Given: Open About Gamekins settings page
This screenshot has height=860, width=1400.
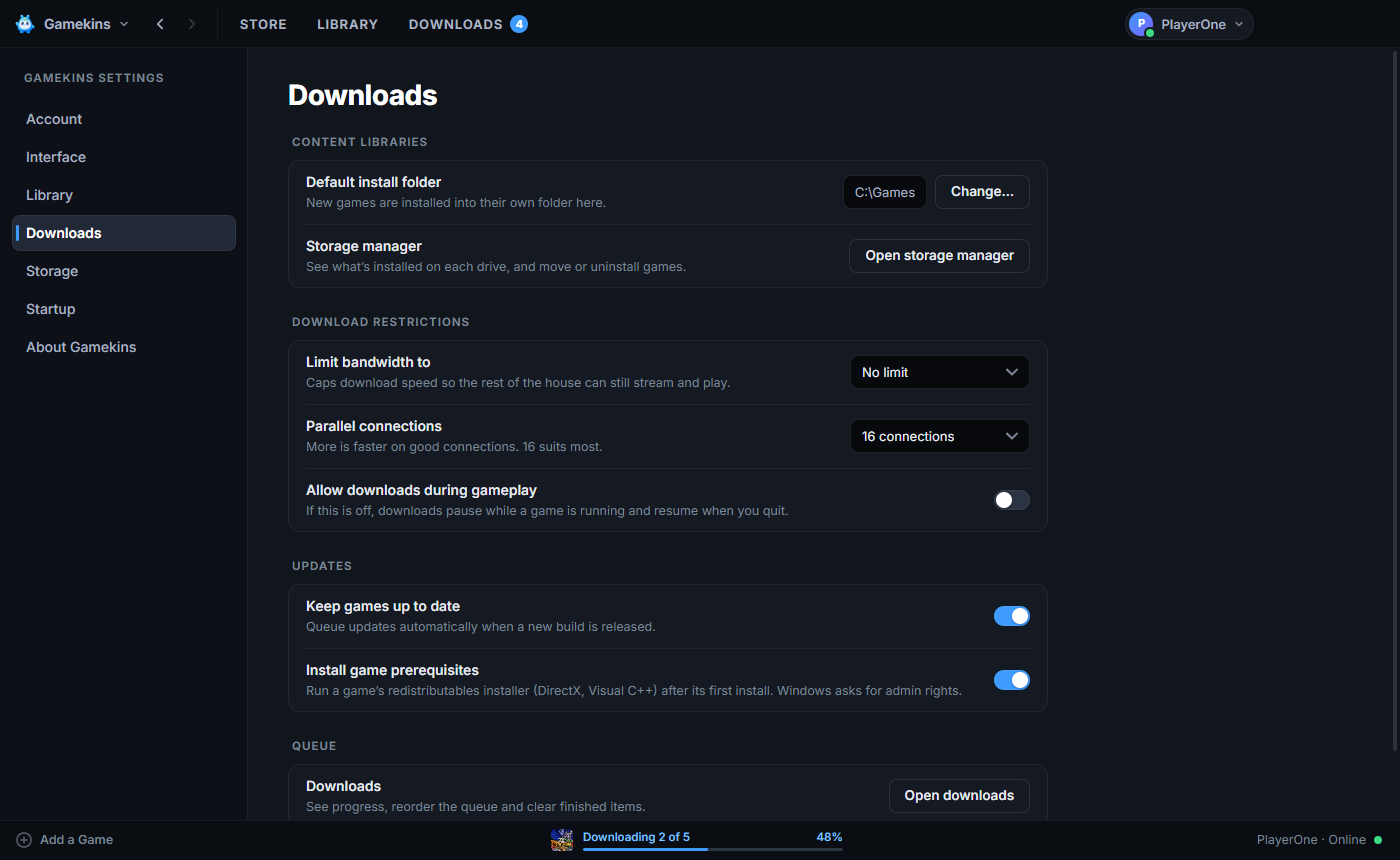Looking at the screenshot, I should pos(124,347).
